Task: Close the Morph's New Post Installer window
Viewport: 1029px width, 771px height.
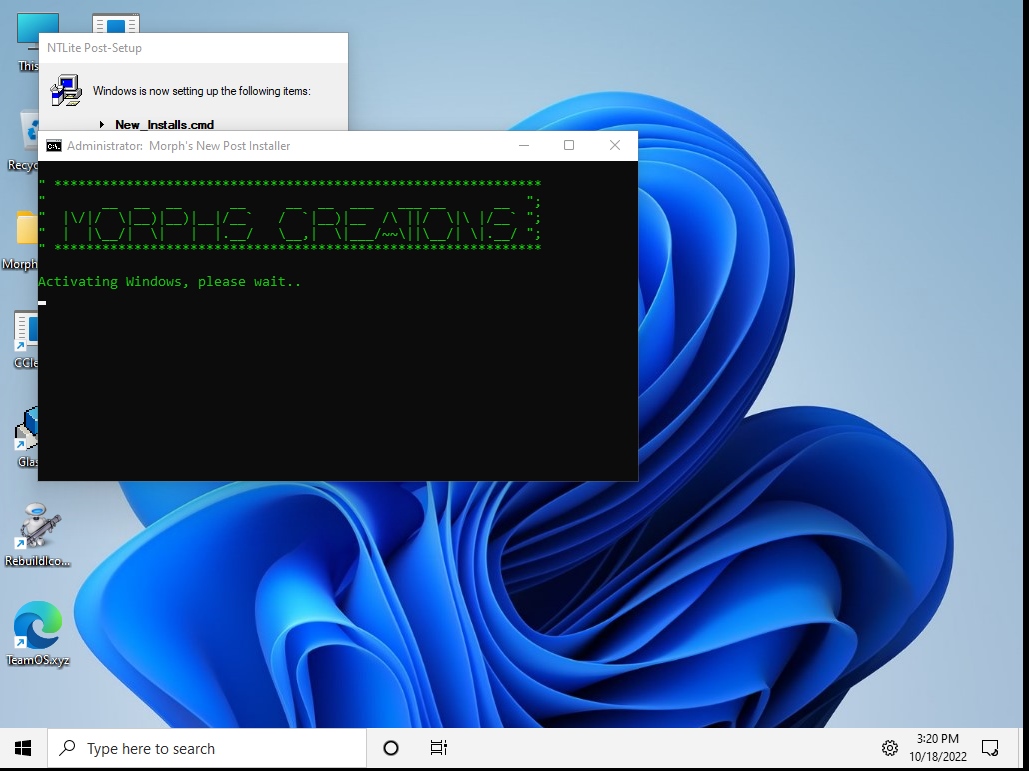Action: pos(615,146)
